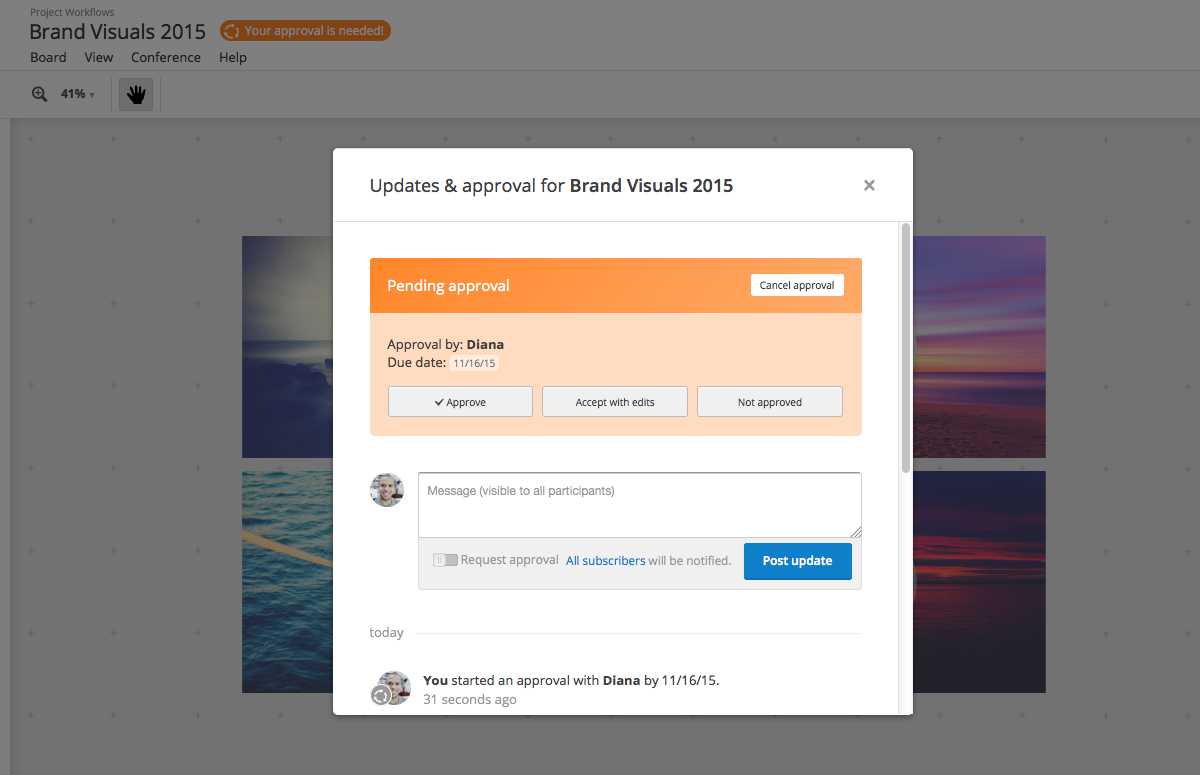Click the orange 'Your approval is needed' badge

pos(305,31)
